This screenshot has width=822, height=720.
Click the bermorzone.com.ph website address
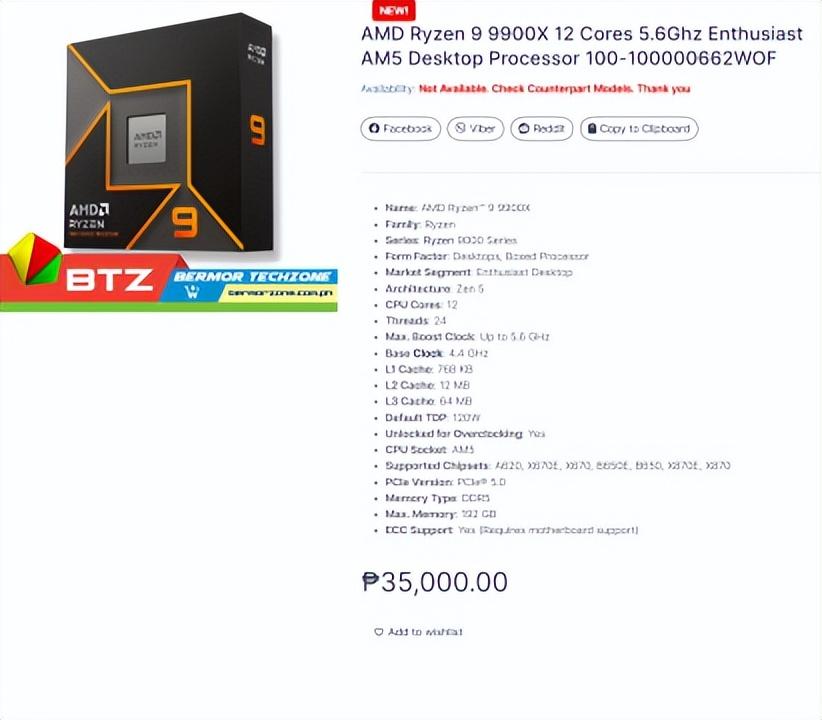click(x=280, y=293)
